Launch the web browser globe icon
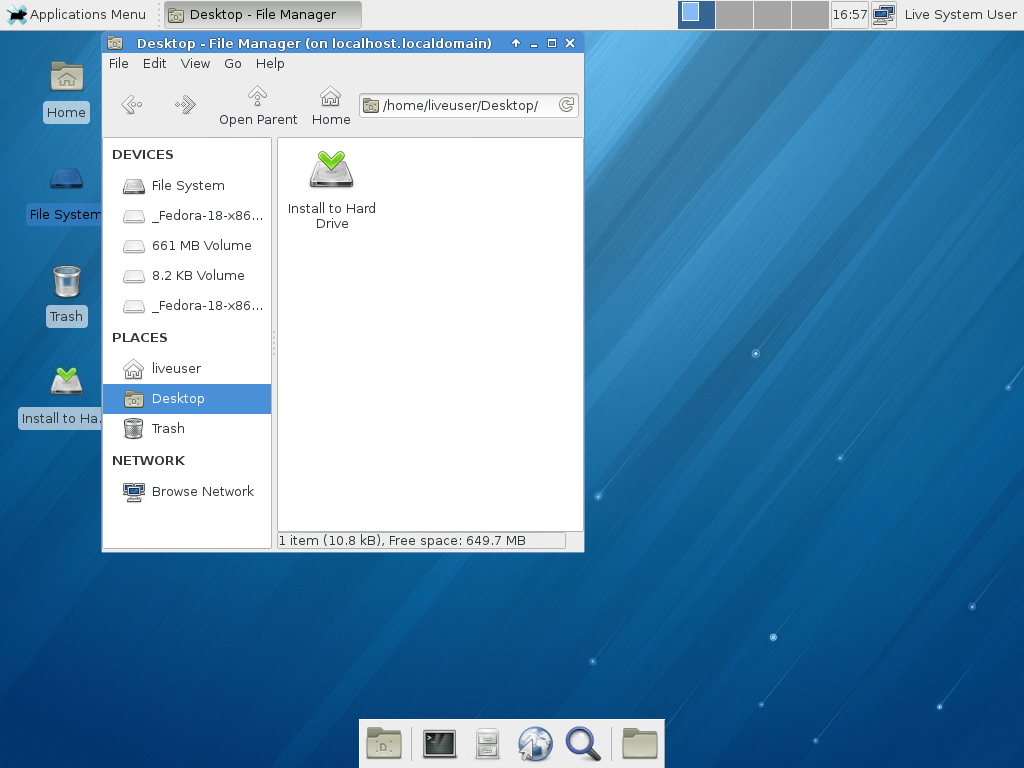Image resolution: width=1024 pixels, height=768 pixels. click(535, 743)
